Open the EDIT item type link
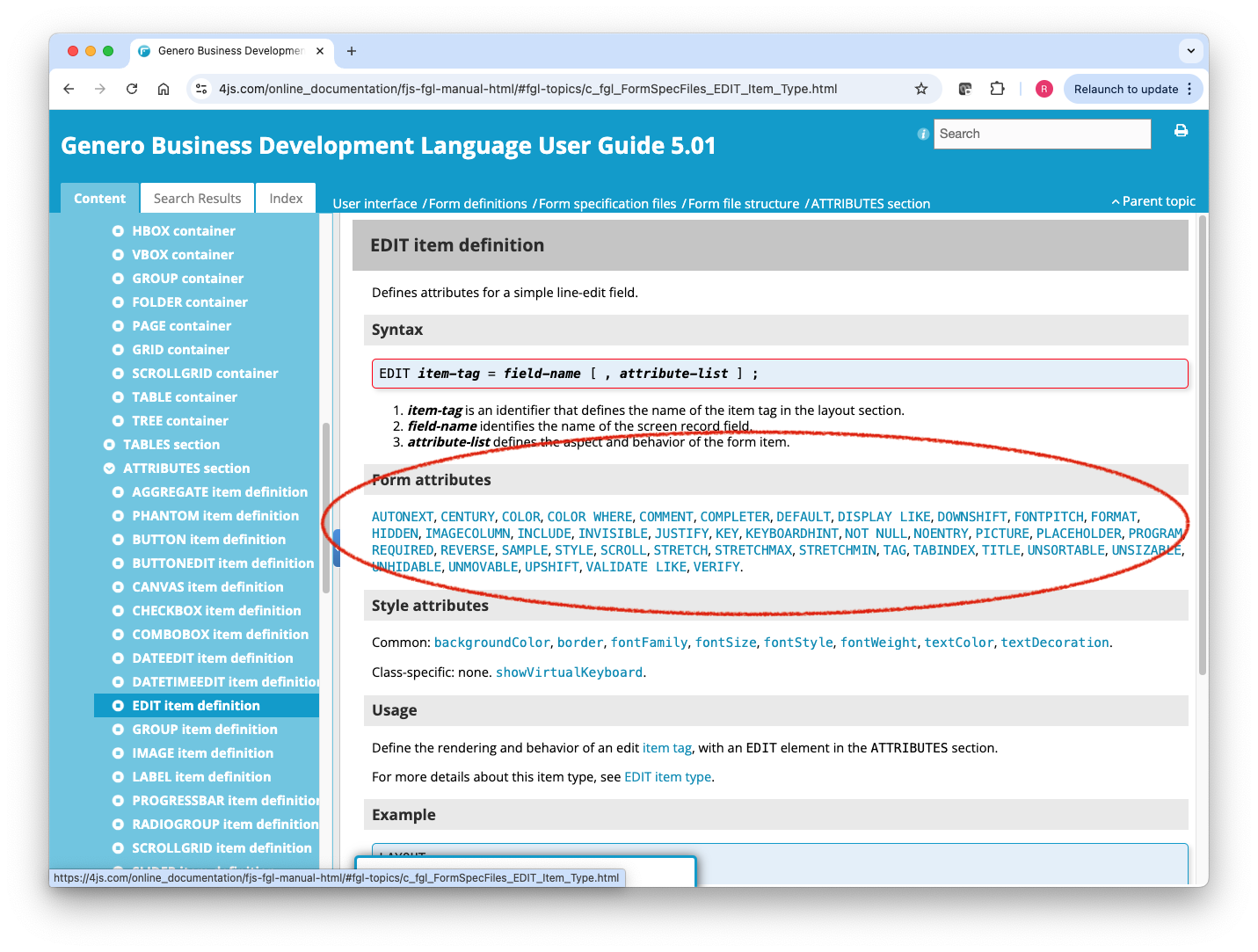The width and height of the screenshot is (1258, 952). 667,777
